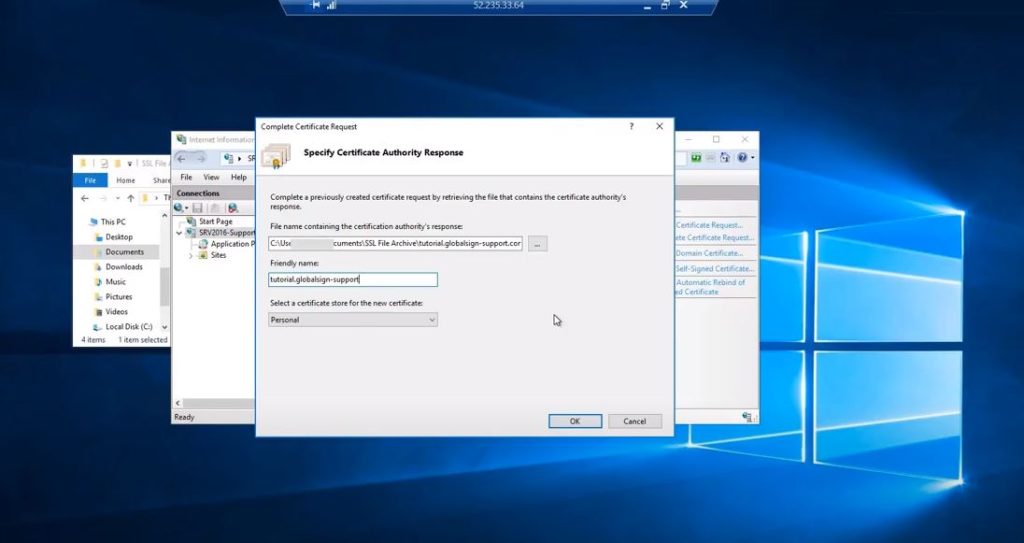Image resolution: width=1024 pixels, height=543 pixels.
Task: Select Desktop in File Explorer navigation
Action: (119, 237)
